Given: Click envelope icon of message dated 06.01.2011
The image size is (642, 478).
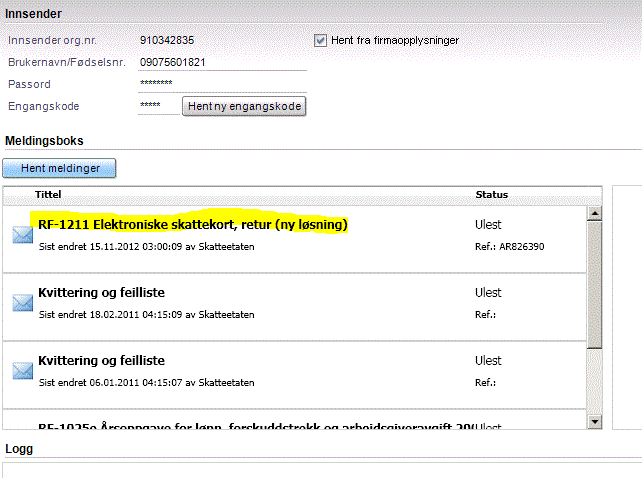Looking at the screenshot, I should coord(23,371).
